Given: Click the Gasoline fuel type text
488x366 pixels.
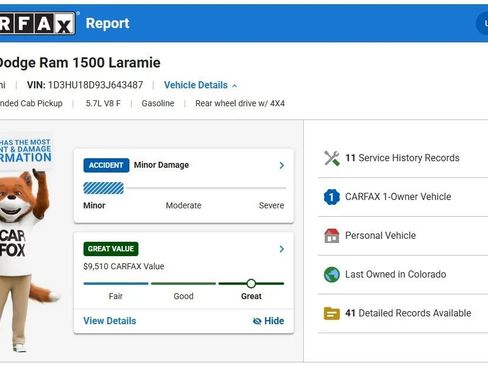Looking at the screenshot, I should (158, 104).
